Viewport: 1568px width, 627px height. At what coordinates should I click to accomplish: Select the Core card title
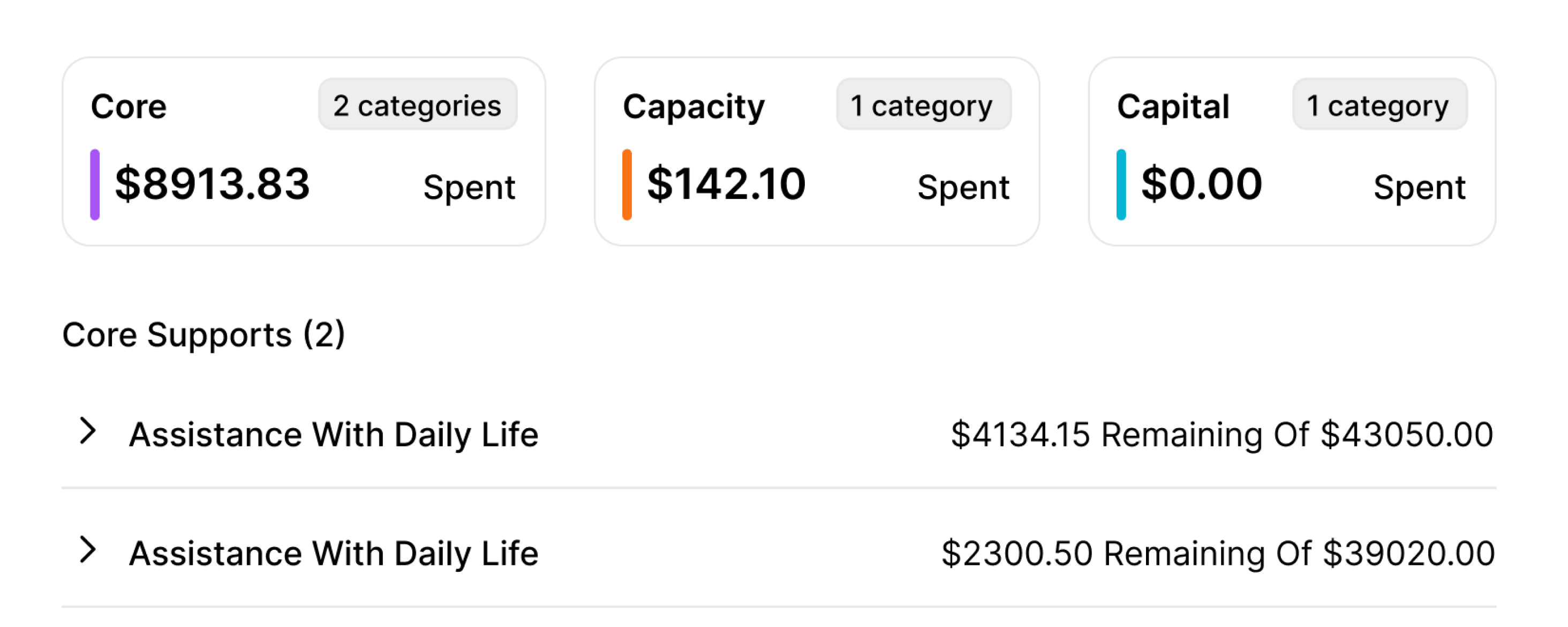coord(129,107)
